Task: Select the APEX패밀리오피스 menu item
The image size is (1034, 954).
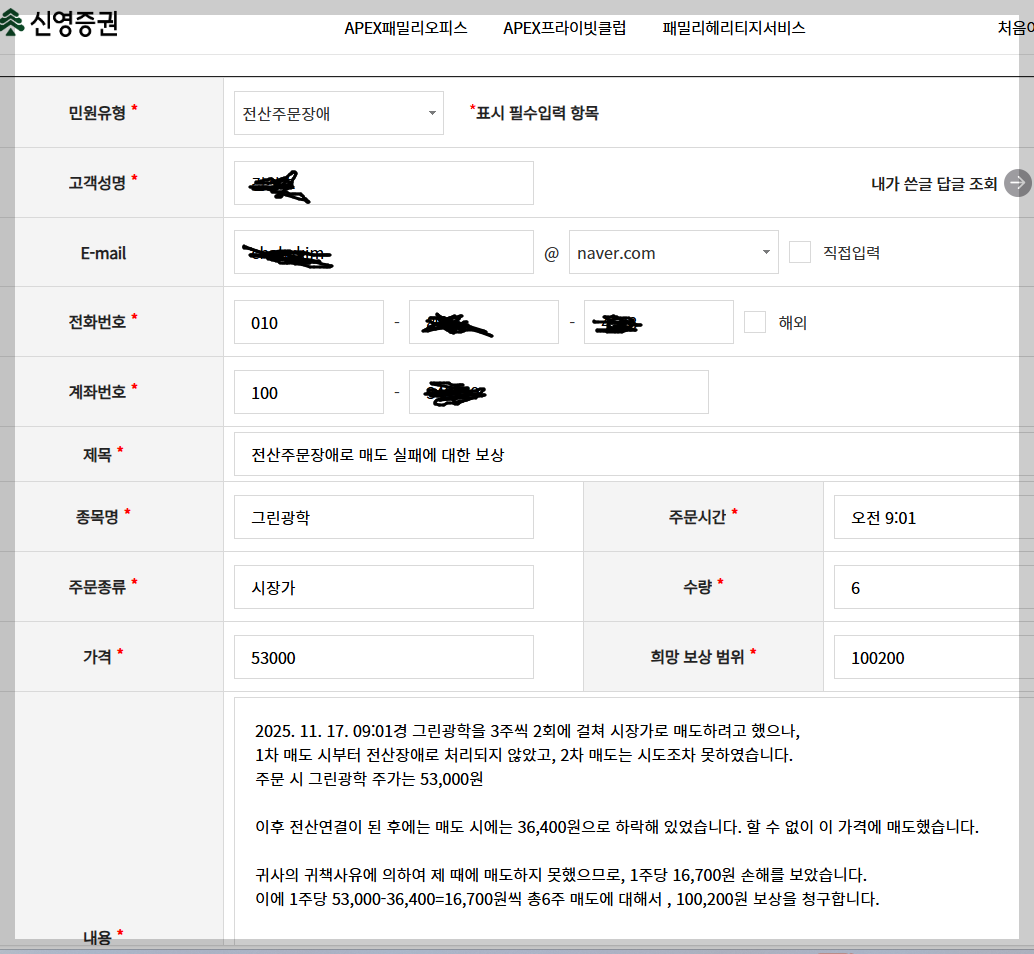Action: click(405, 29)
